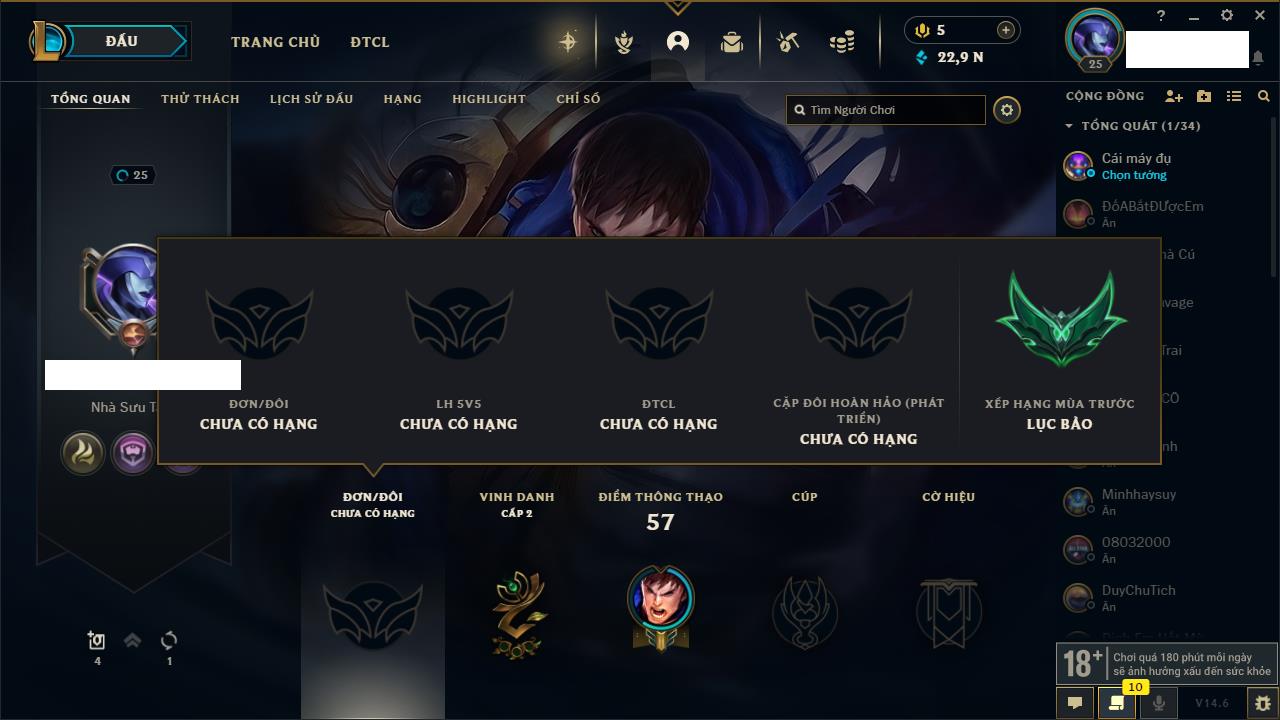1280x720 pixels.
Task: Open friend list view options icon
Action: (1234, 96)
